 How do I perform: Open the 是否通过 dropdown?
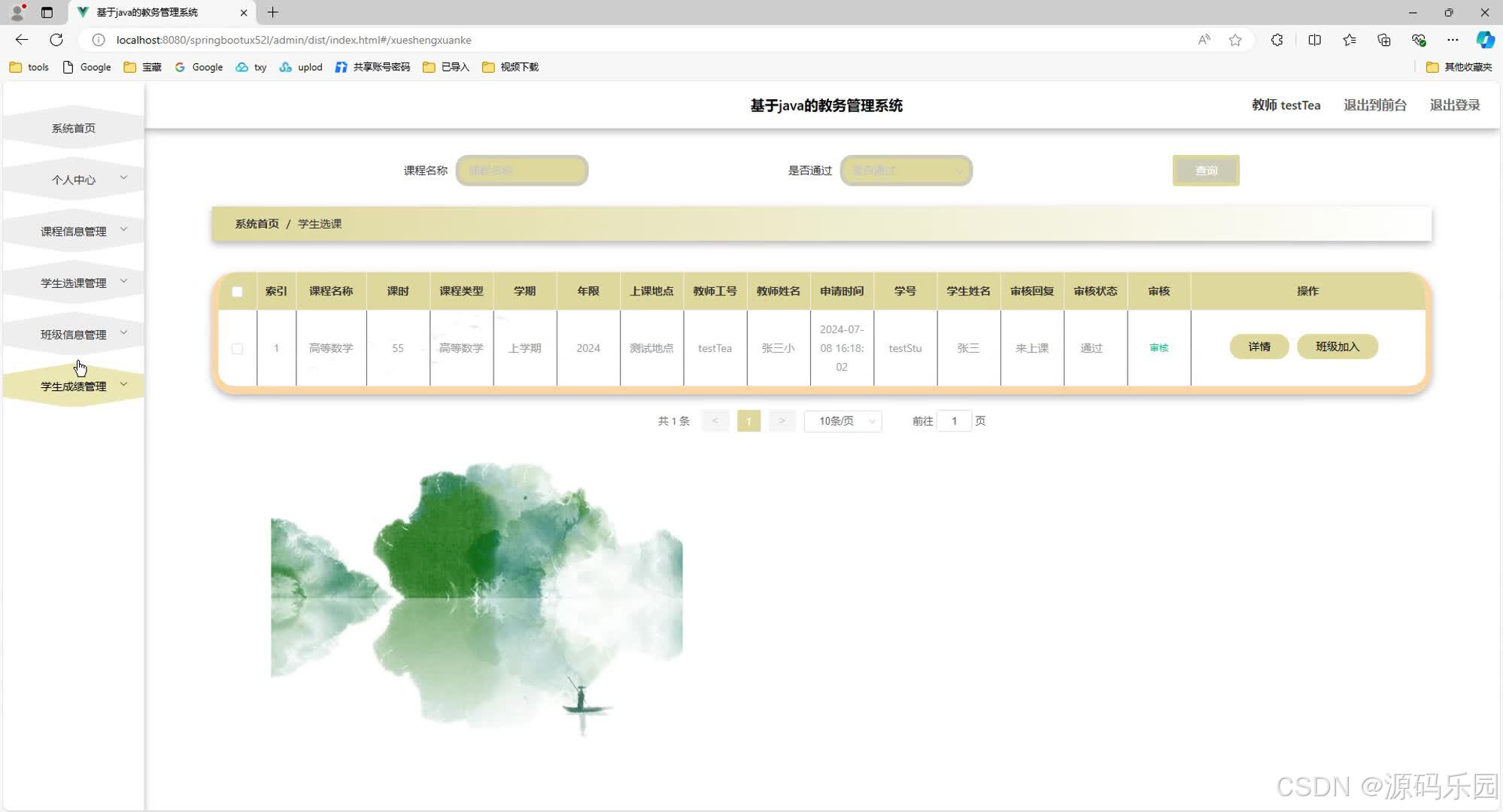906,171
